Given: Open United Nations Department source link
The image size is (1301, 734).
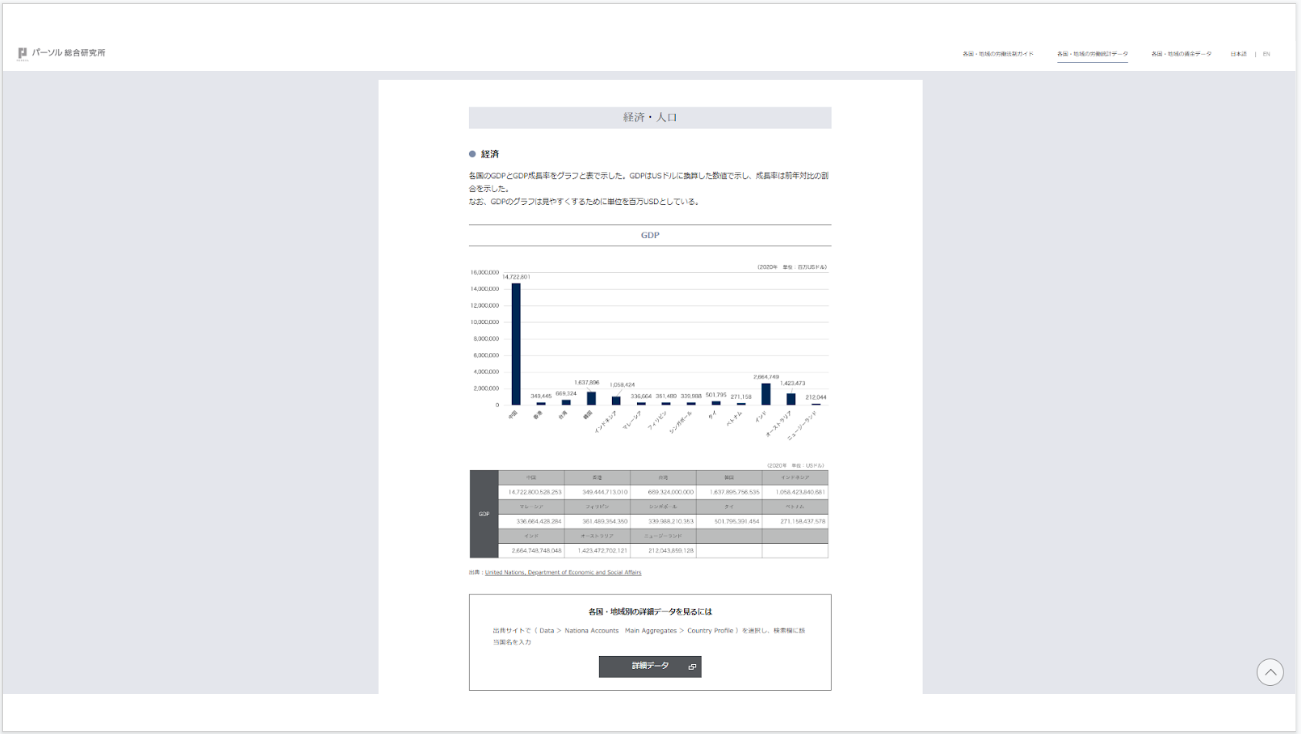Looking at the screenshot, I should (563, 573).
